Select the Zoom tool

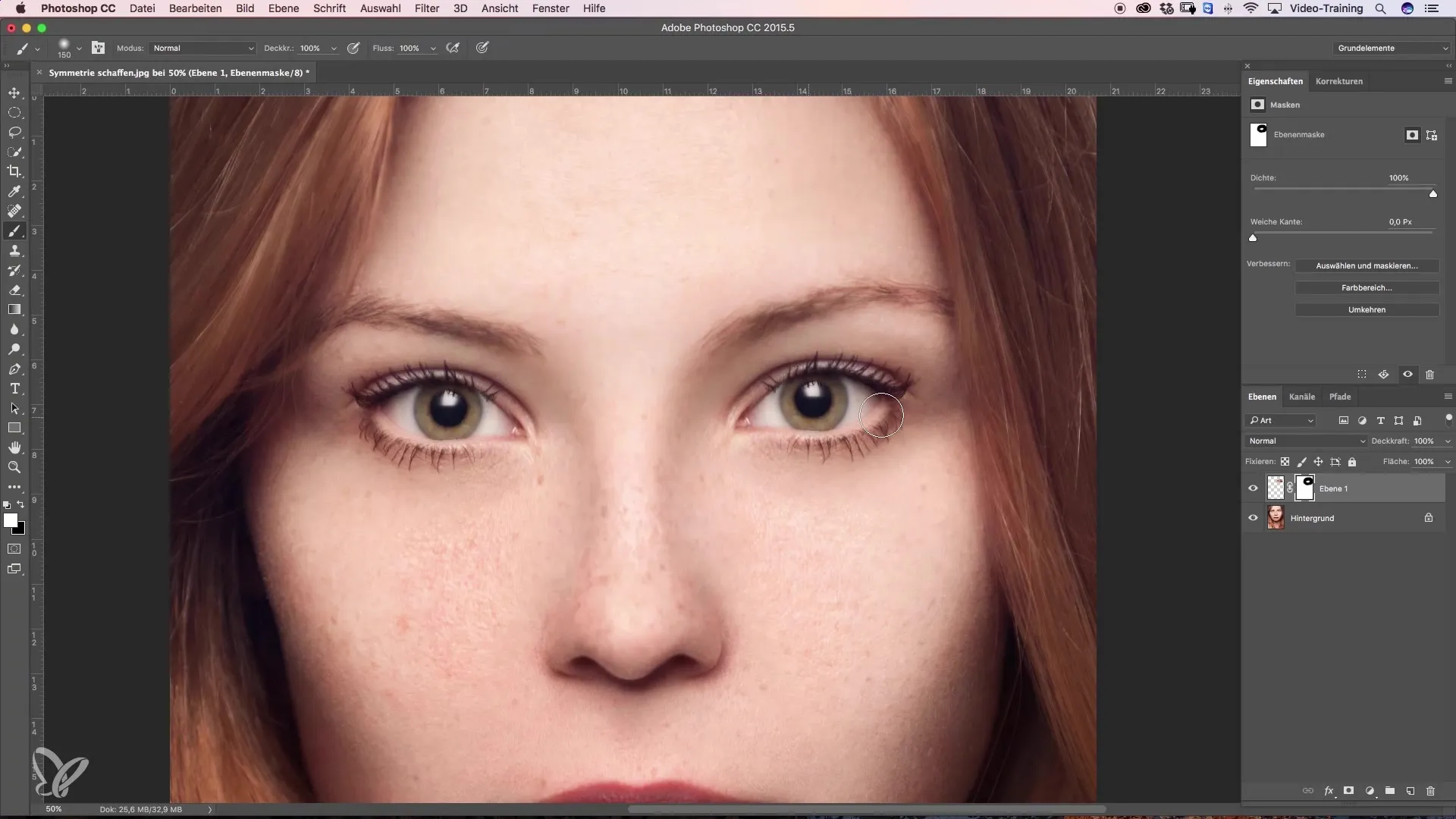pos(14,468)
